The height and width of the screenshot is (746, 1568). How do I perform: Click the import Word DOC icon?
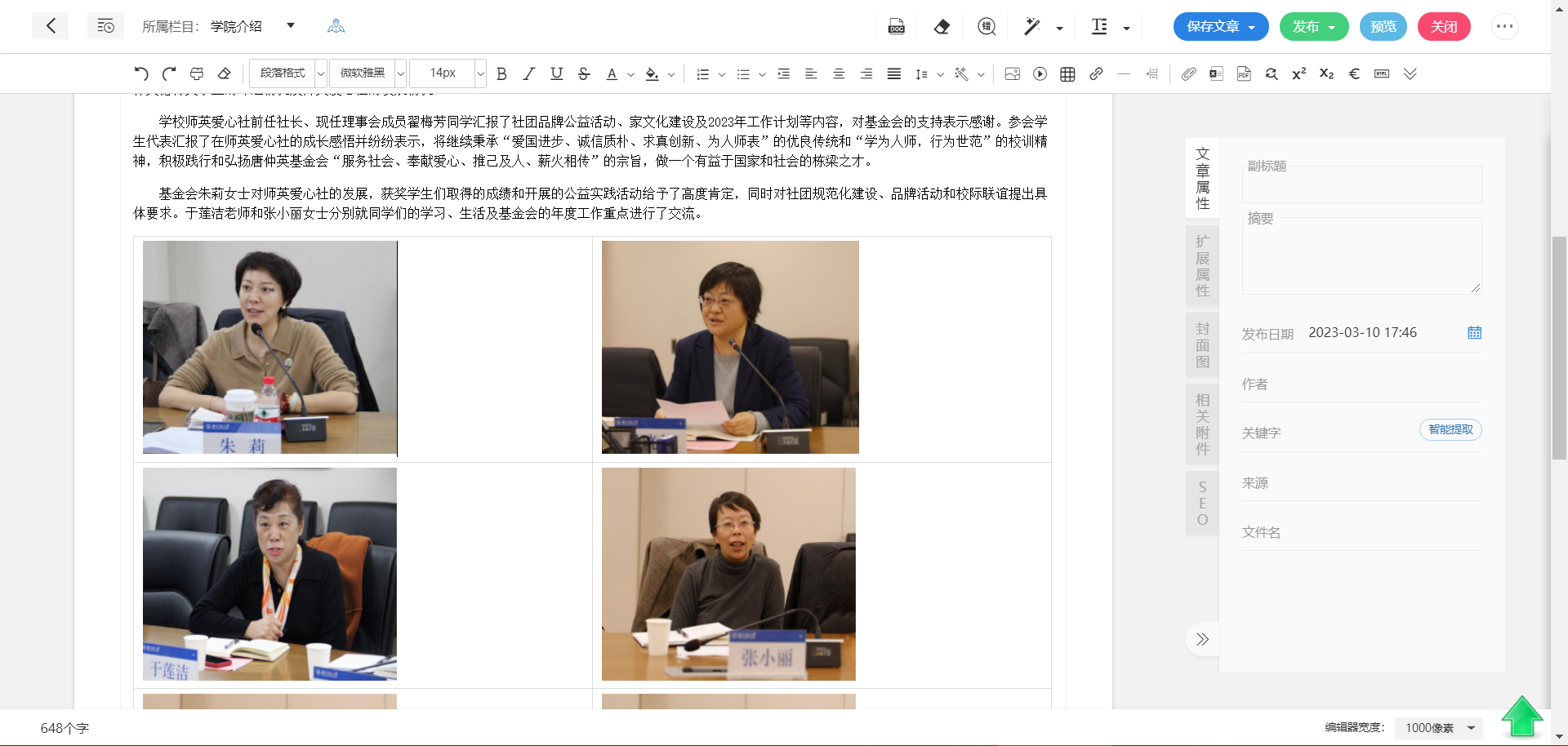(x=896, y=27)
